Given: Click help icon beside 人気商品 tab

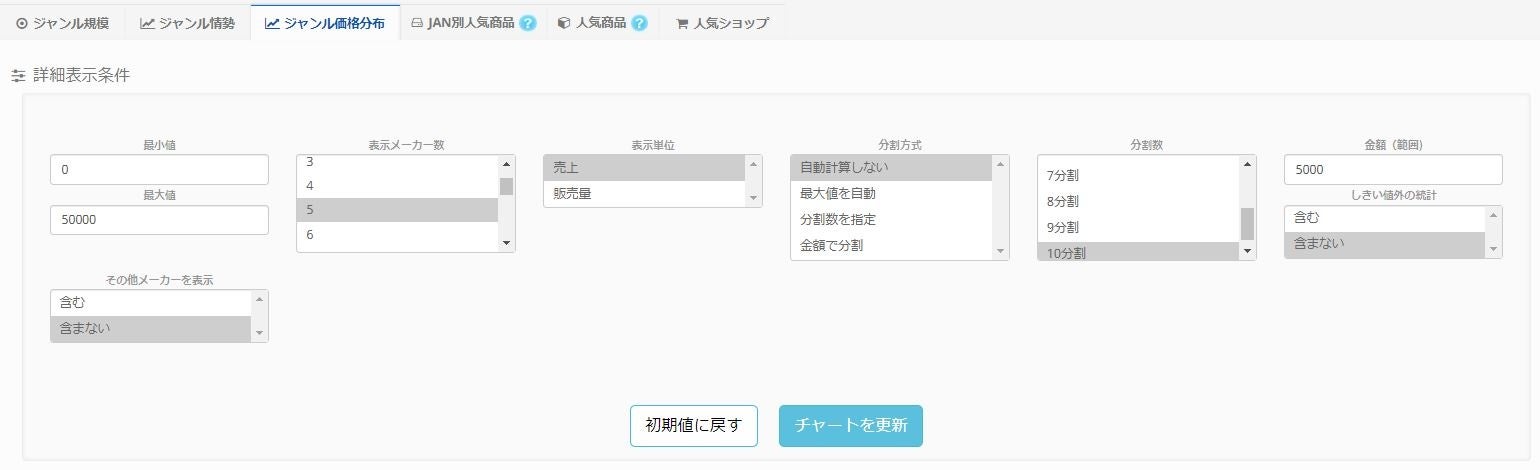Looking at the screenshot, I should pos(639,23).
